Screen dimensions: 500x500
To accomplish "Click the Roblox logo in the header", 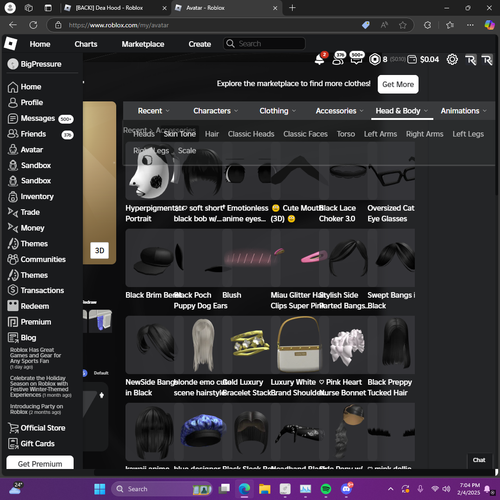I will point(10,44).
